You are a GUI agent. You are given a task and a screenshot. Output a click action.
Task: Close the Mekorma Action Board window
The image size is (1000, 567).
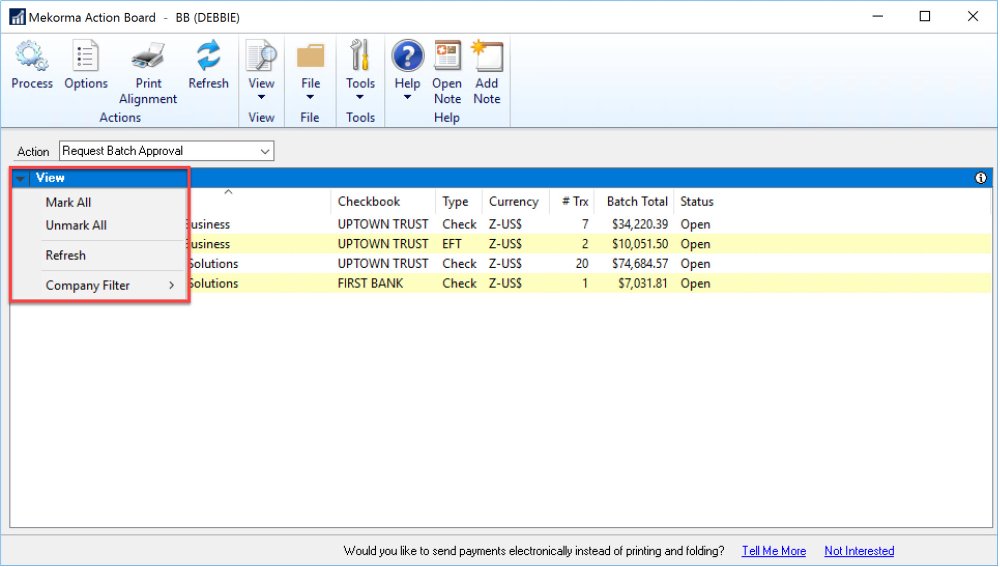click(x=973, y=17)
